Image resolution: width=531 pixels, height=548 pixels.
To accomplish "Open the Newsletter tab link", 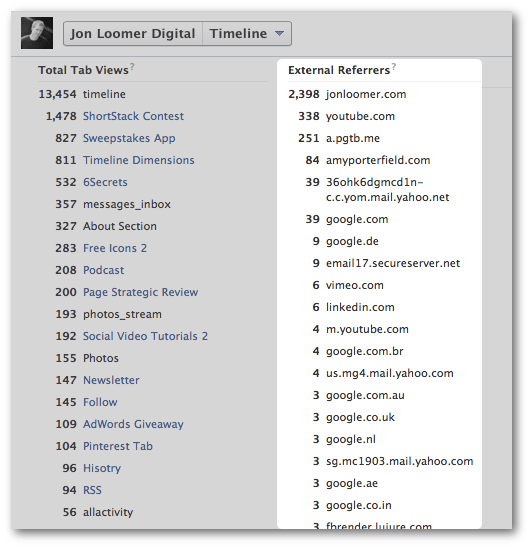I will pos(111,380).
